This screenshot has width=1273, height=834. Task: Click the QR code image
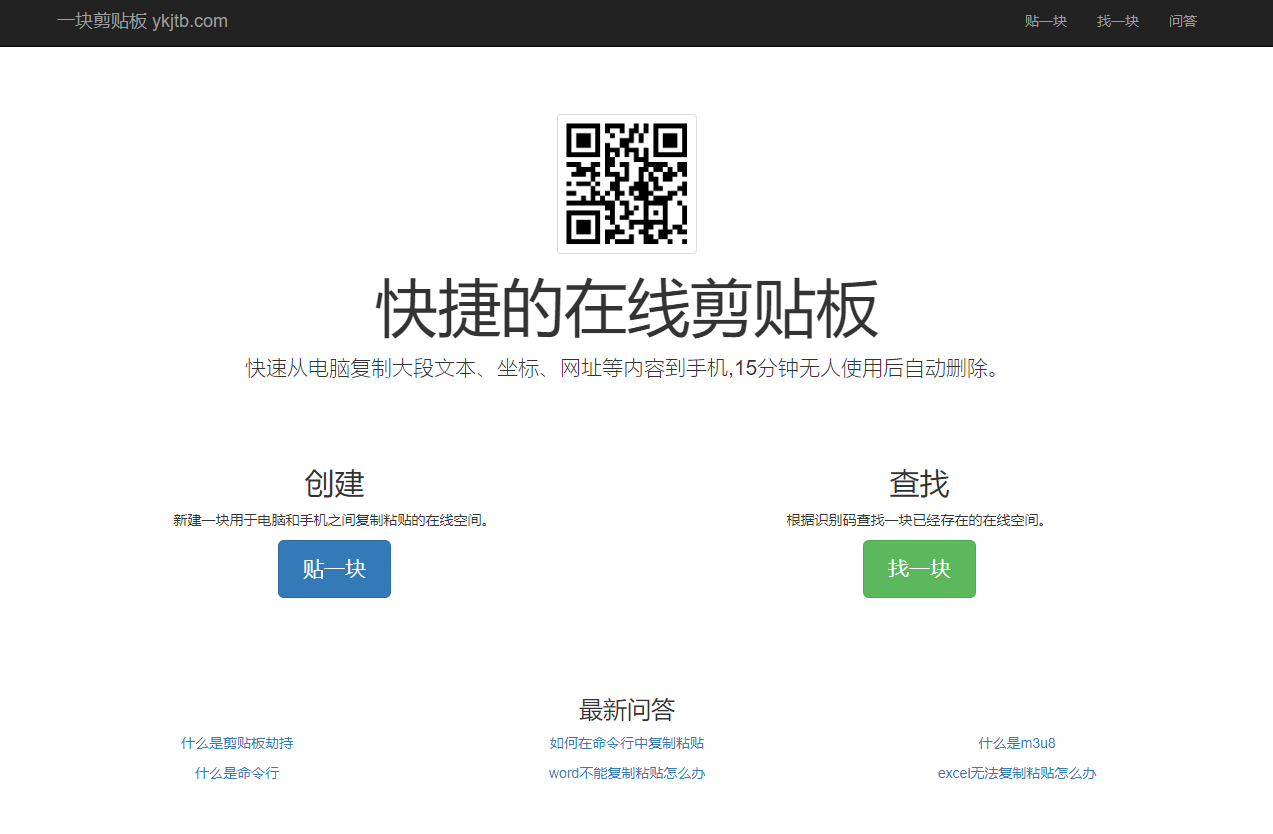click(627, 184)
